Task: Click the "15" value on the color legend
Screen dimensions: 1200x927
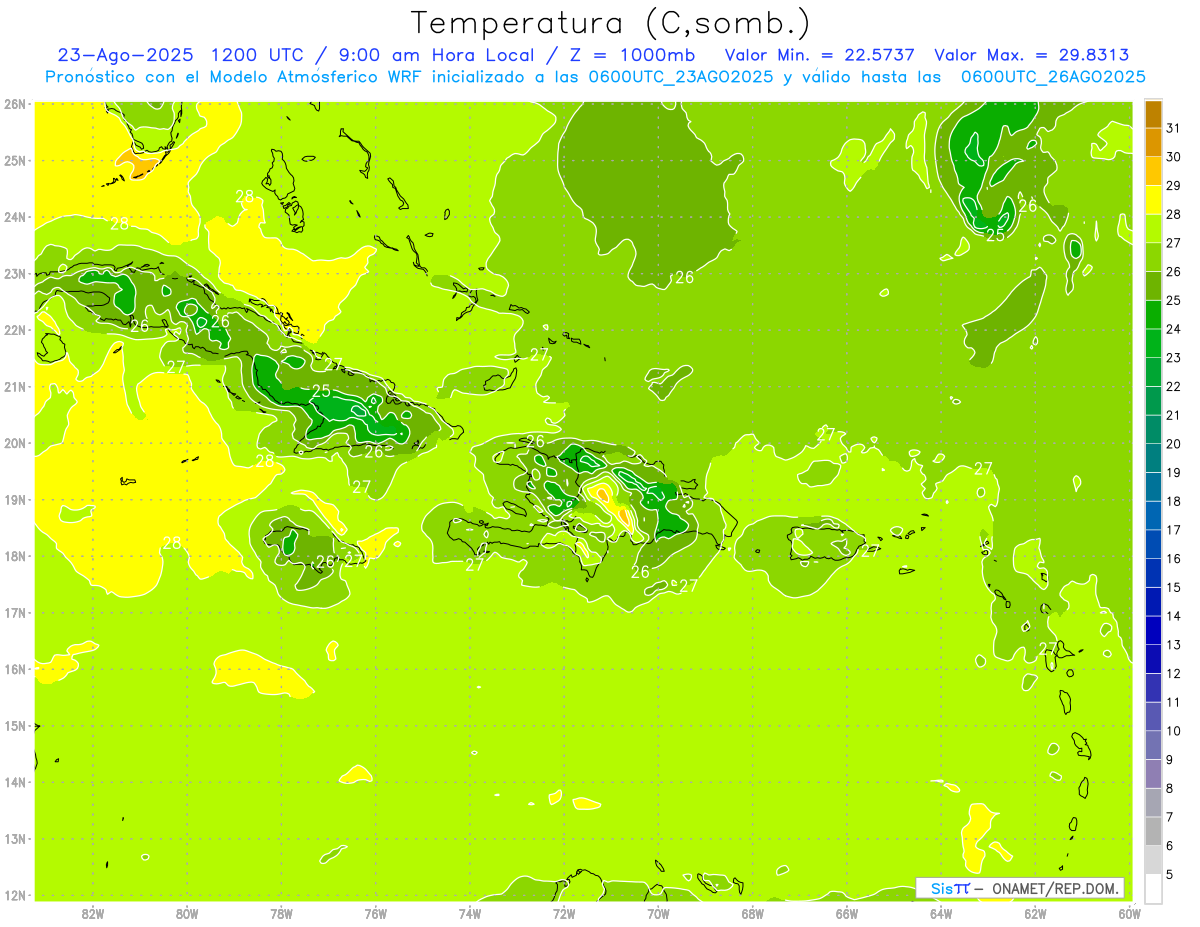Action: click(1173, 587)
